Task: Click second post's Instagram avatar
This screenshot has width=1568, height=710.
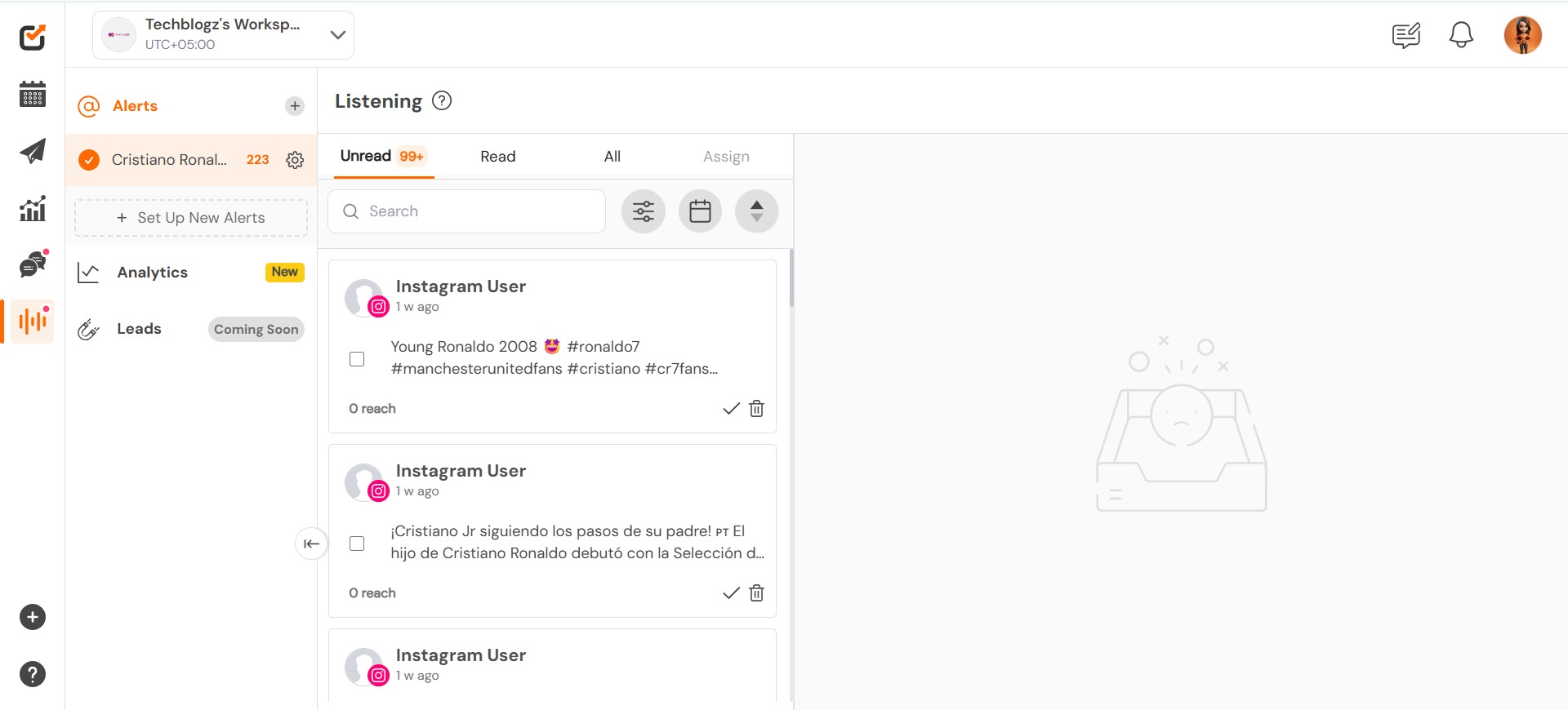Action: (365, 482)
